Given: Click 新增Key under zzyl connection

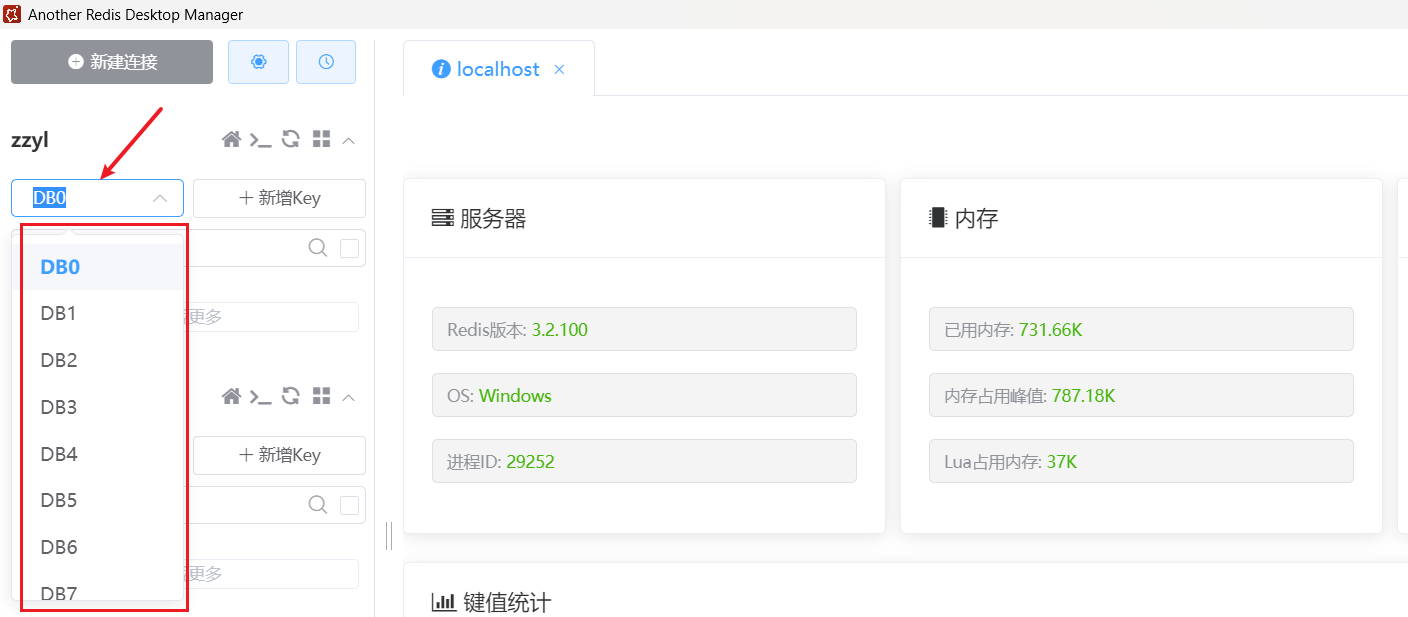Looking at the screenshot, I should (279, 198).
